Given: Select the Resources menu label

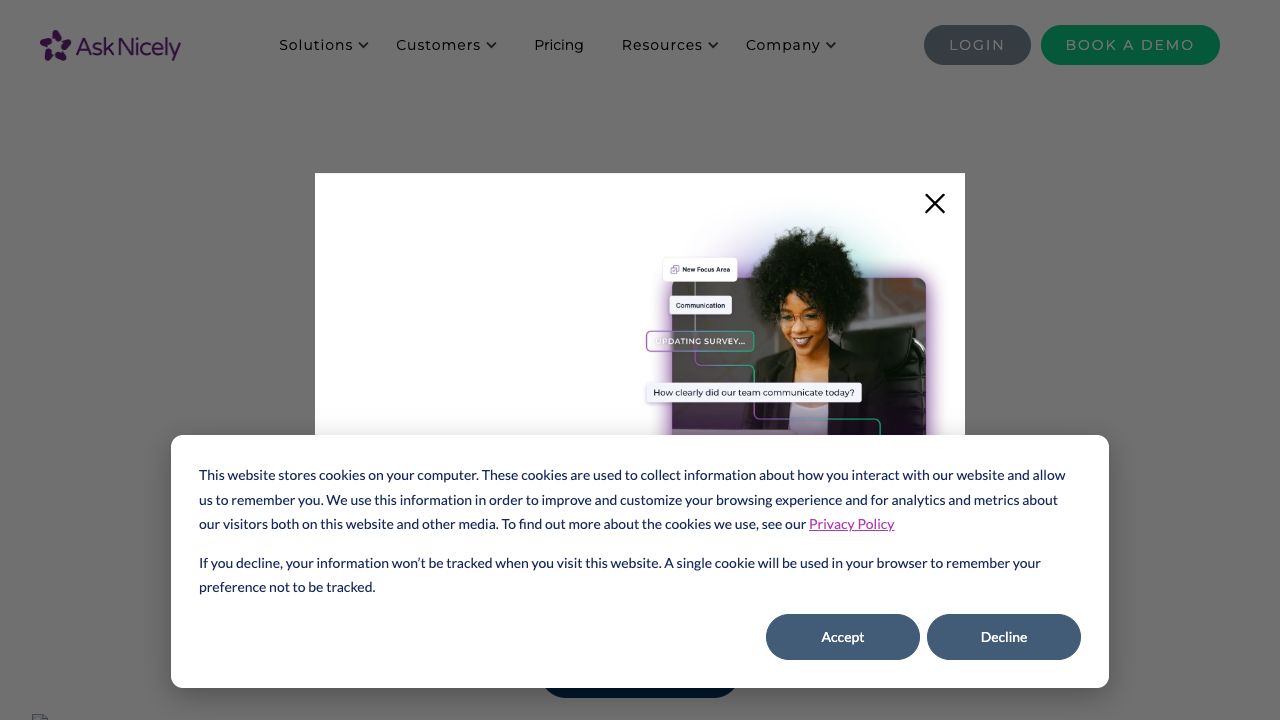Looking at the screenshot, I should 662,45.
